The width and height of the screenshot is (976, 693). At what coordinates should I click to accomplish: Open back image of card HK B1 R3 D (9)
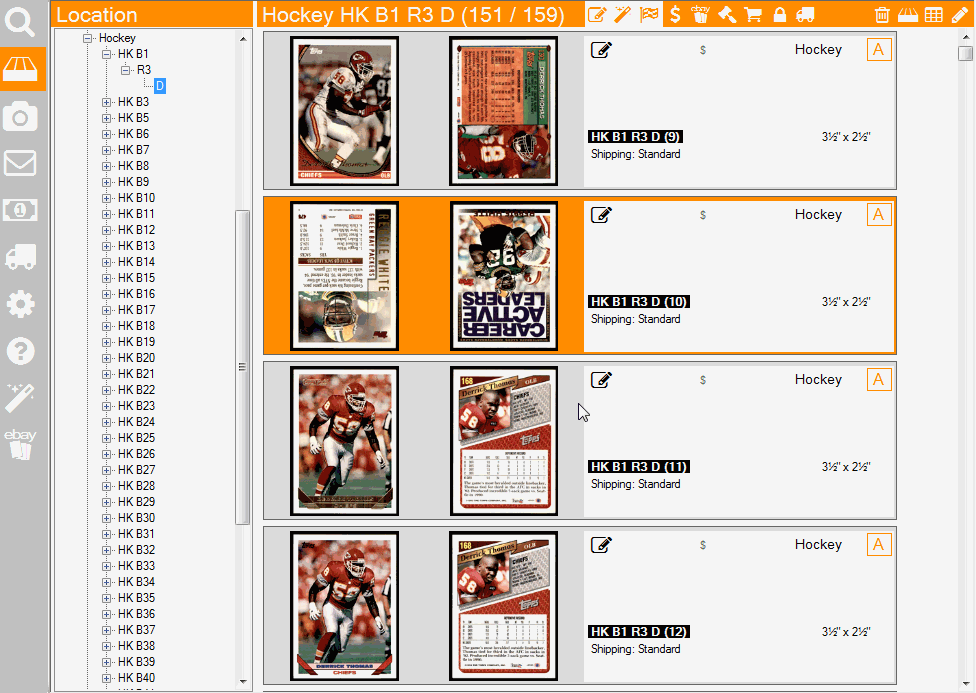504,111
